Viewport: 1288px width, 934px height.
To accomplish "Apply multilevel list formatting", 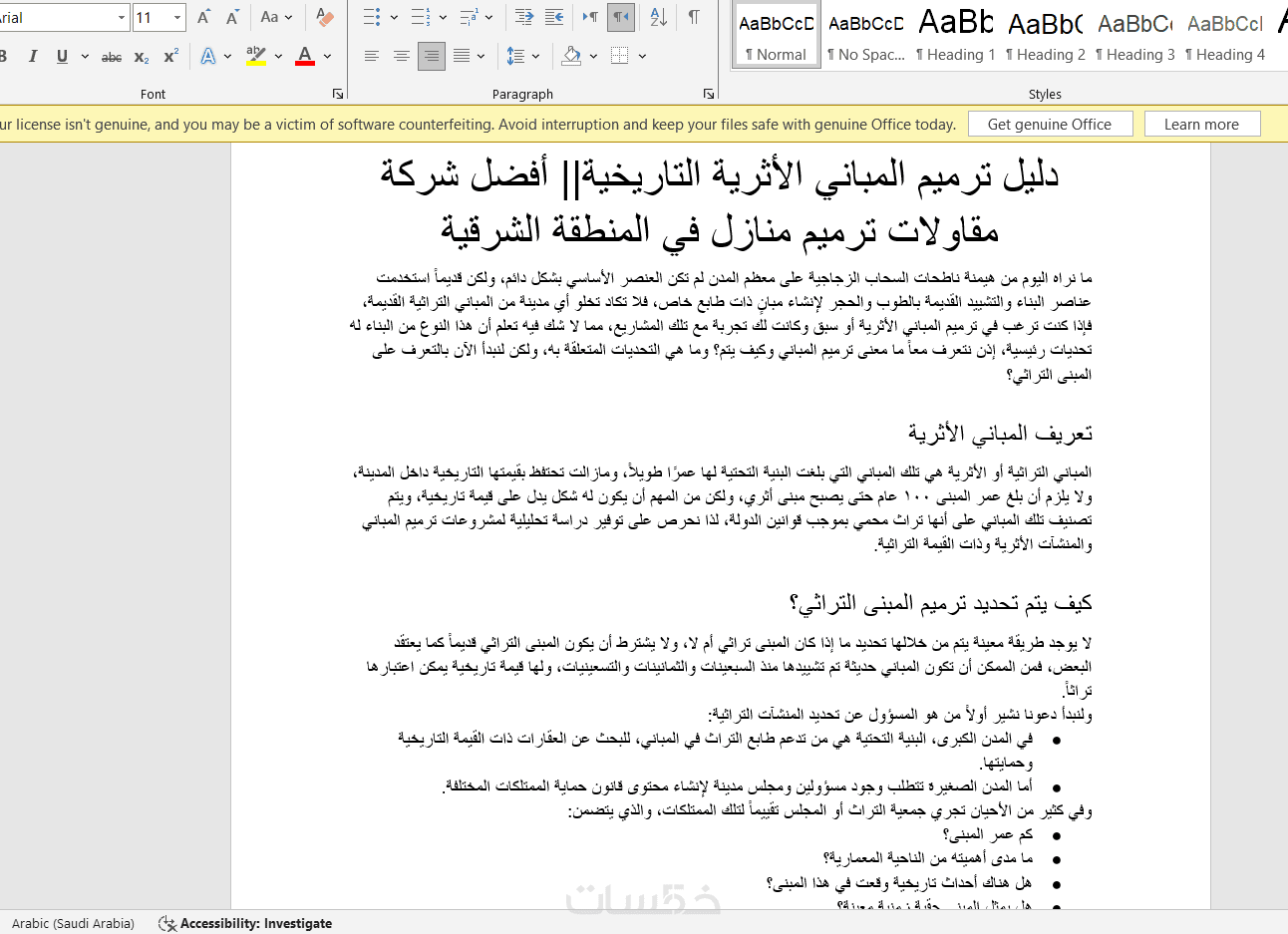I will (469, 17).
